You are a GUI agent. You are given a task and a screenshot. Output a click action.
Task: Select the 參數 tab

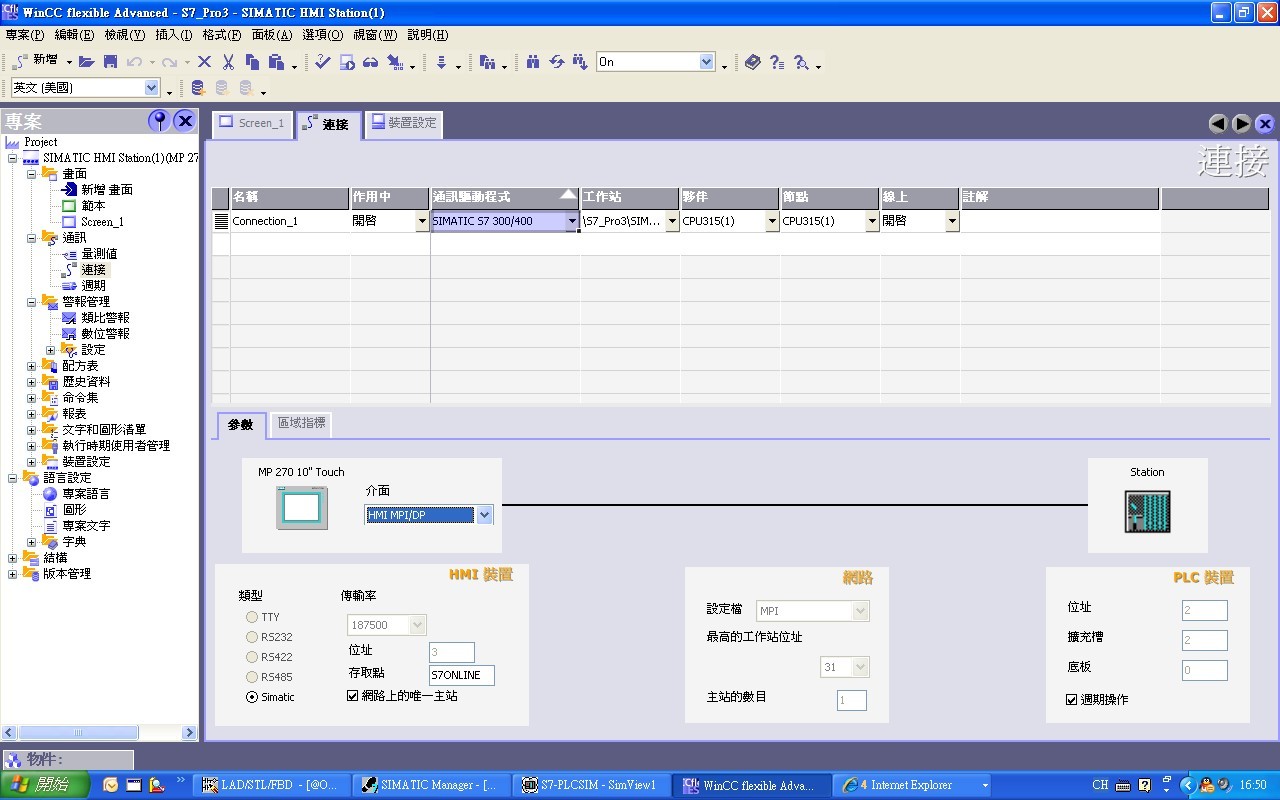241,425
